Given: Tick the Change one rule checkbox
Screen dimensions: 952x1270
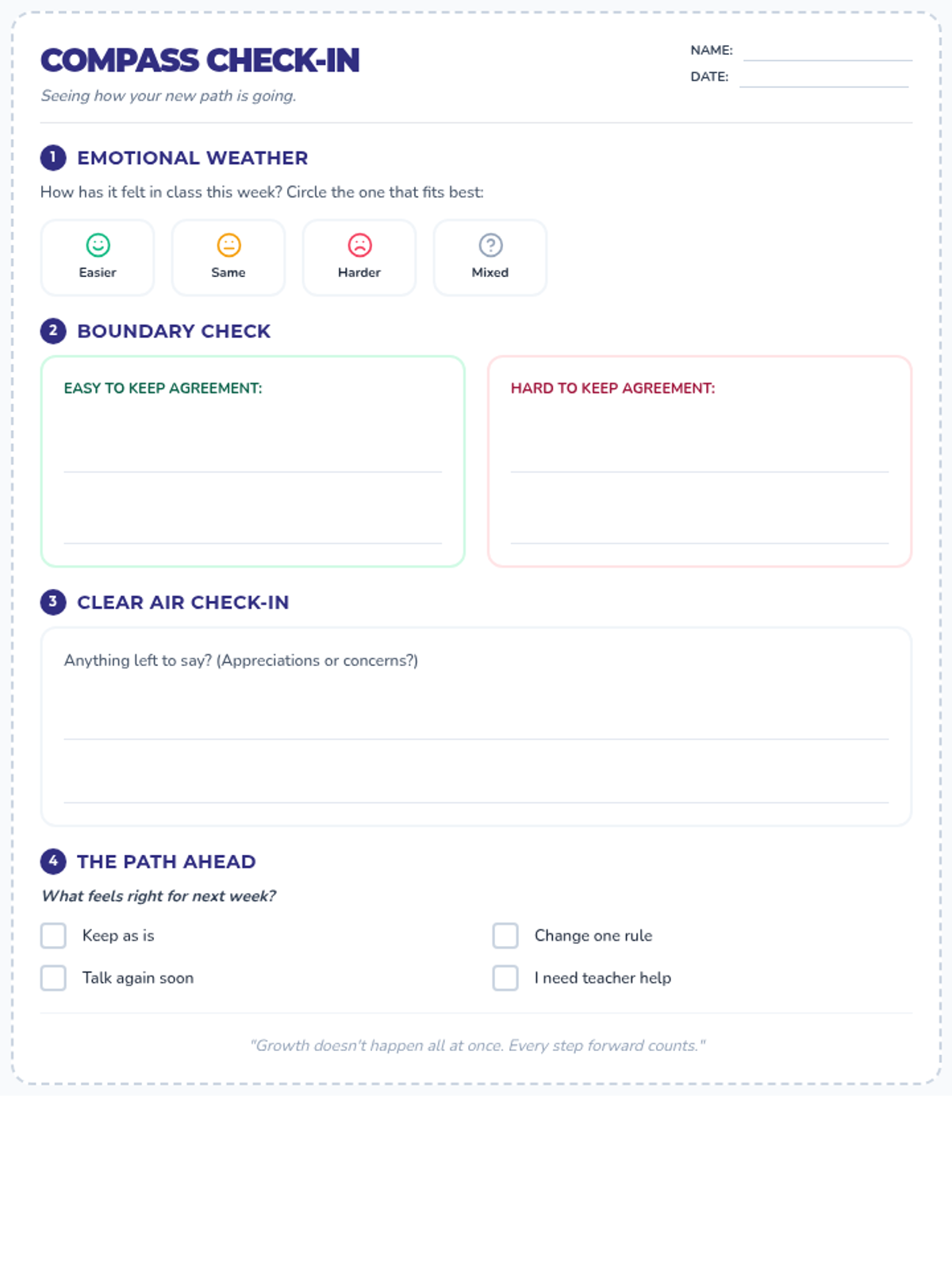Looking at the screenshot, I should point(505,935).
